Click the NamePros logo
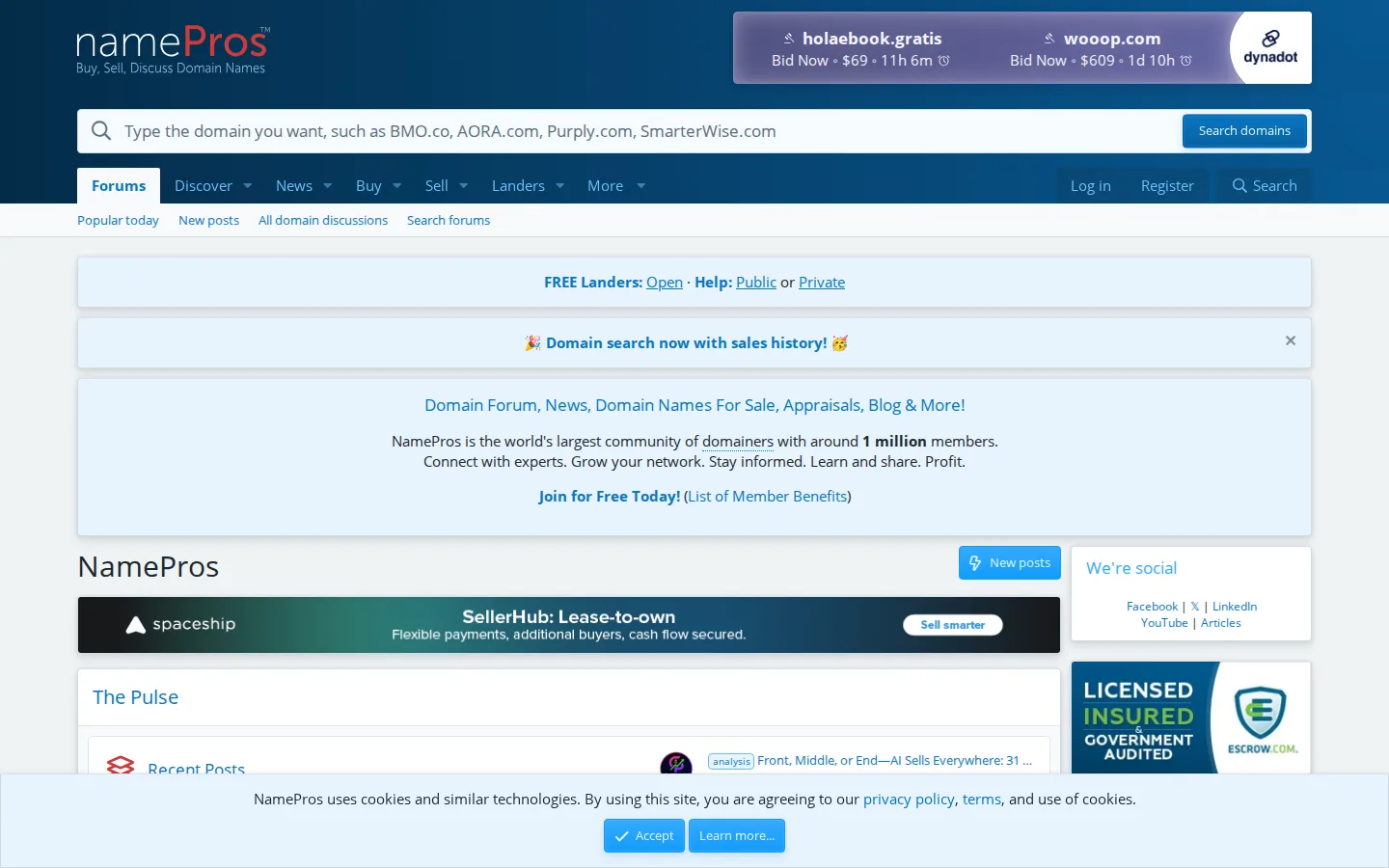The width and height of the screenshot is (1389, 868). click(x=173, y=50)
